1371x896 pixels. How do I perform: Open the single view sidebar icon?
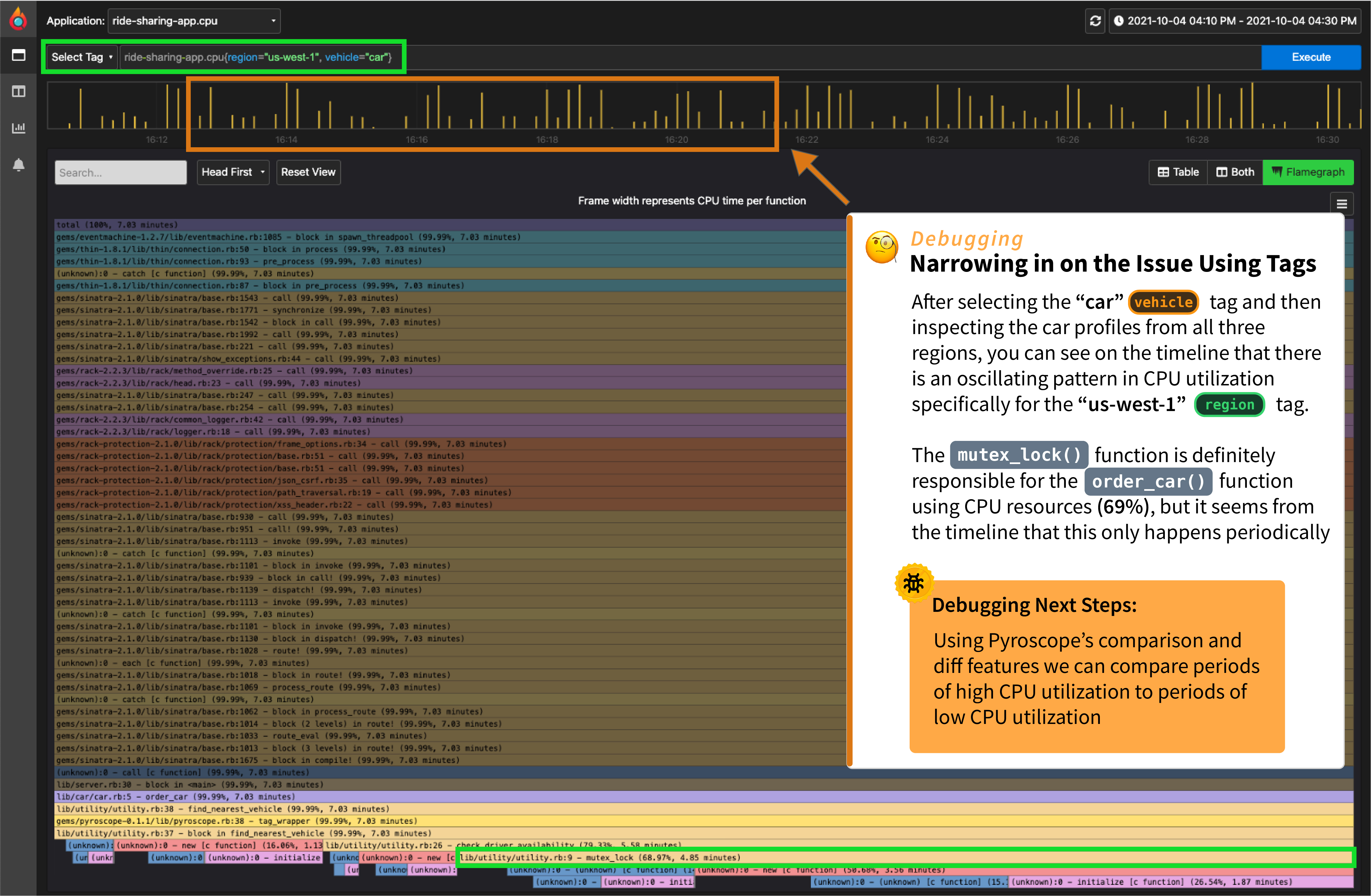click(18, 55)
